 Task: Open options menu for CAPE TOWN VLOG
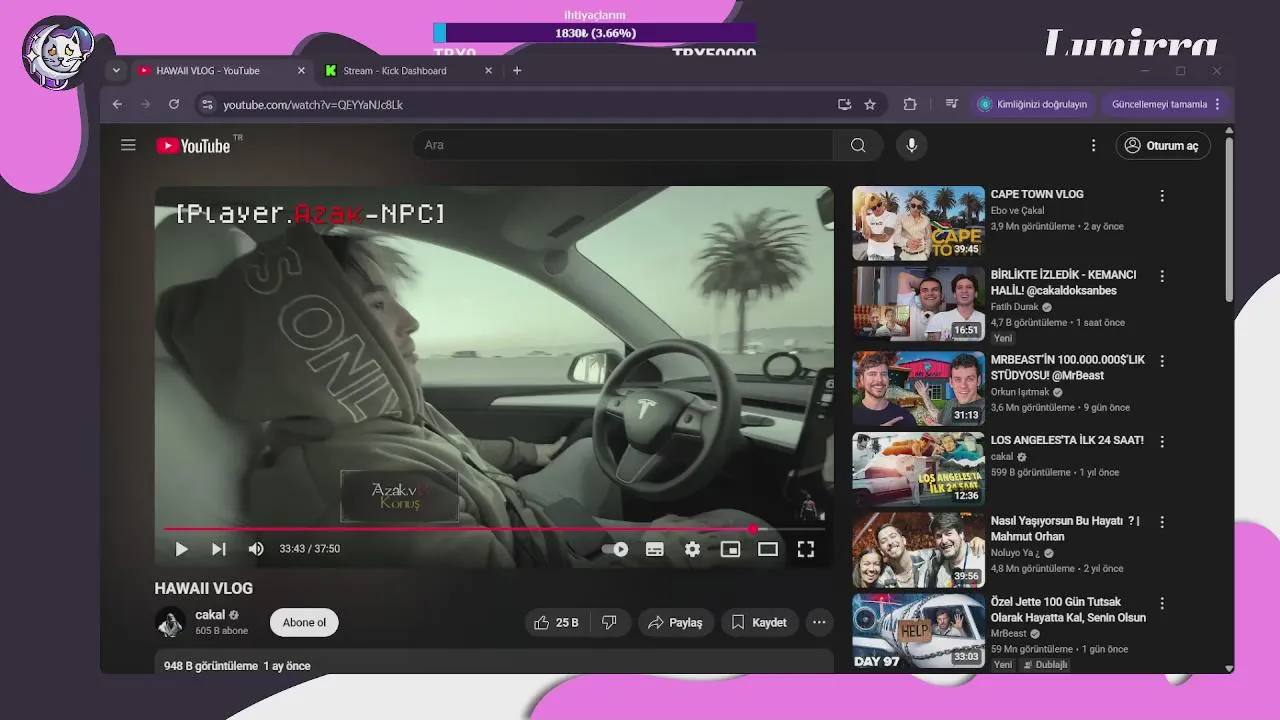(1162, 196)
